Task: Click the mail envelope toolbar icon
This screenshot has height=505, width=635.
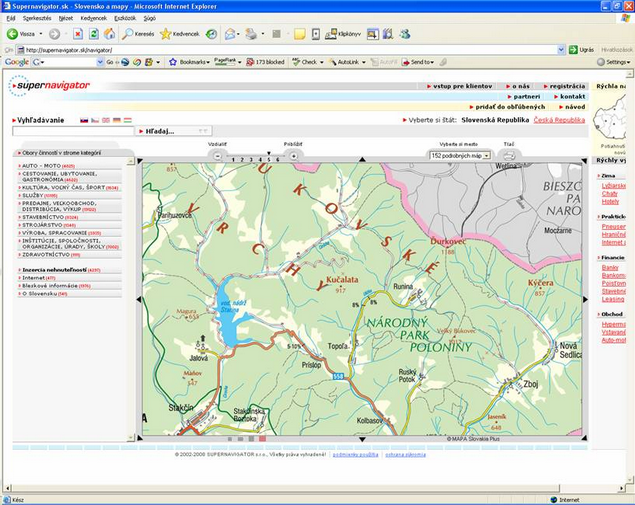Action: [x=230, y=34]
